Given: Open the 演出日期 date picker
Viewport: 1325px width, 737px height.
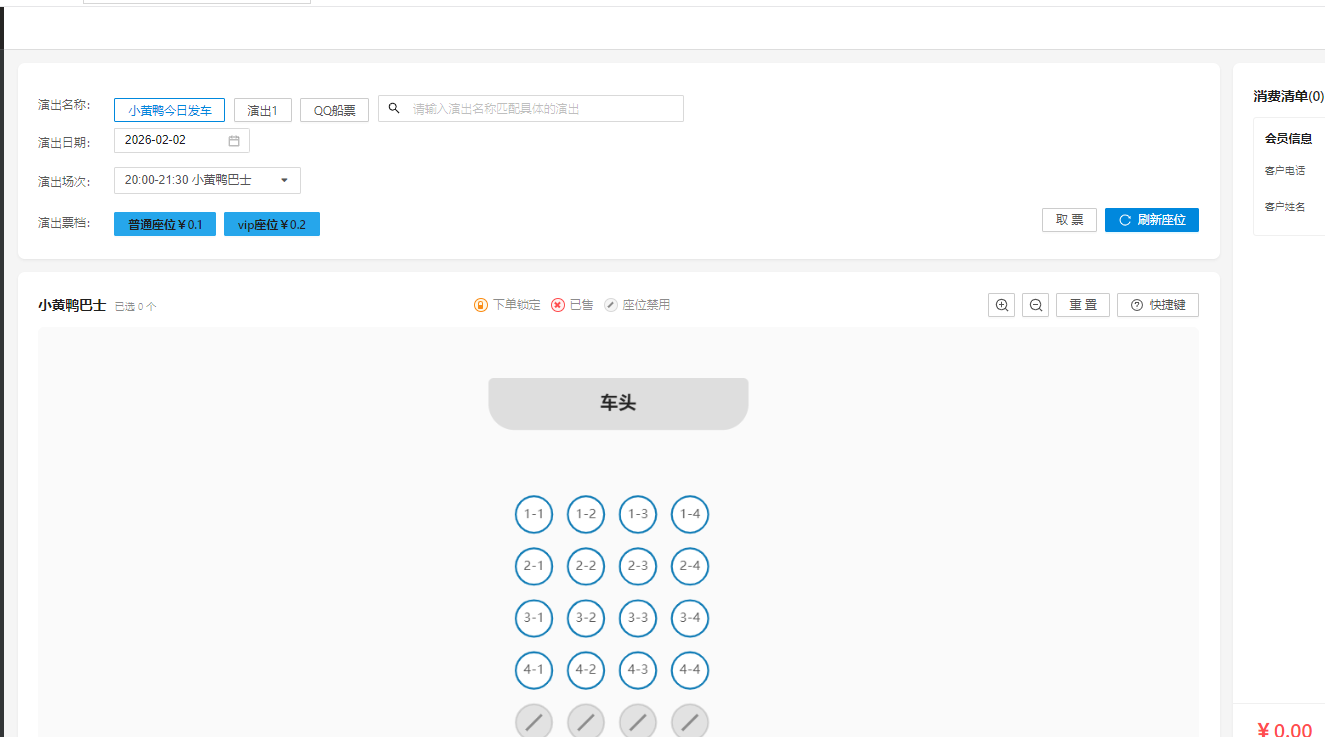Looking at the screenshot, I should click(x=172, y=141).
